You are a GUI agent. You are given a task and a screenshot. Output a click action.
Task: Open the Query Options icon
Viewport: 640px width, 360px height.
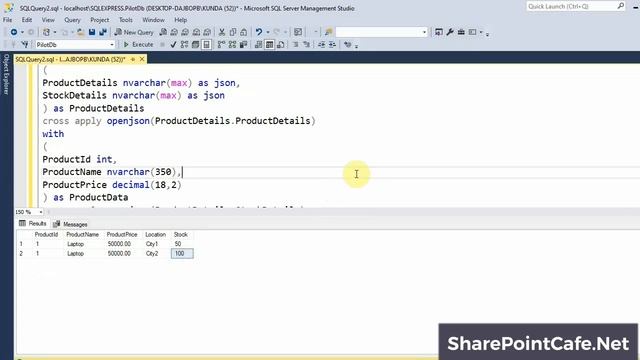pos(196,44)
